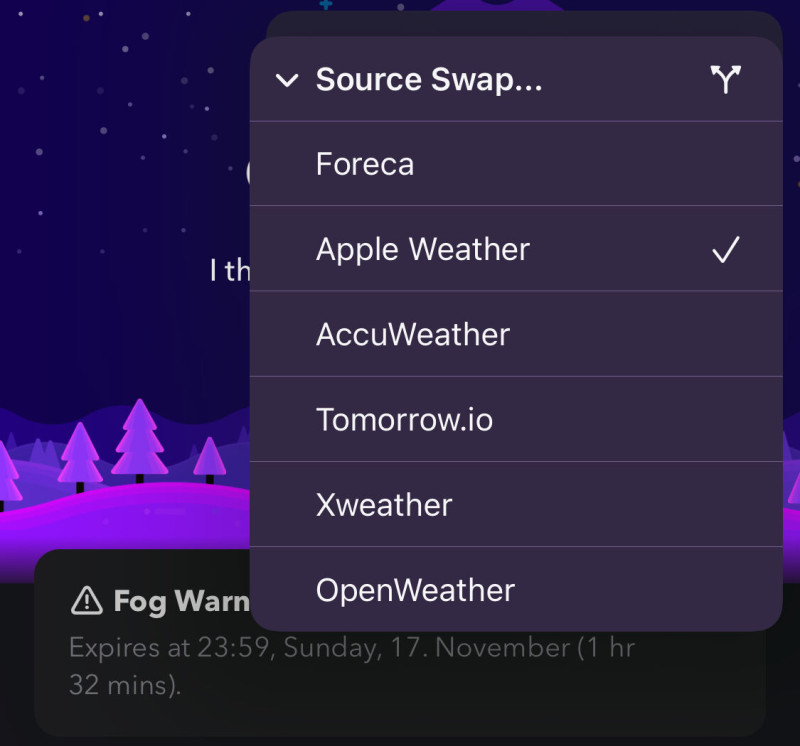Click the checkmark beside Apple Weather

(x=726, y=250)
